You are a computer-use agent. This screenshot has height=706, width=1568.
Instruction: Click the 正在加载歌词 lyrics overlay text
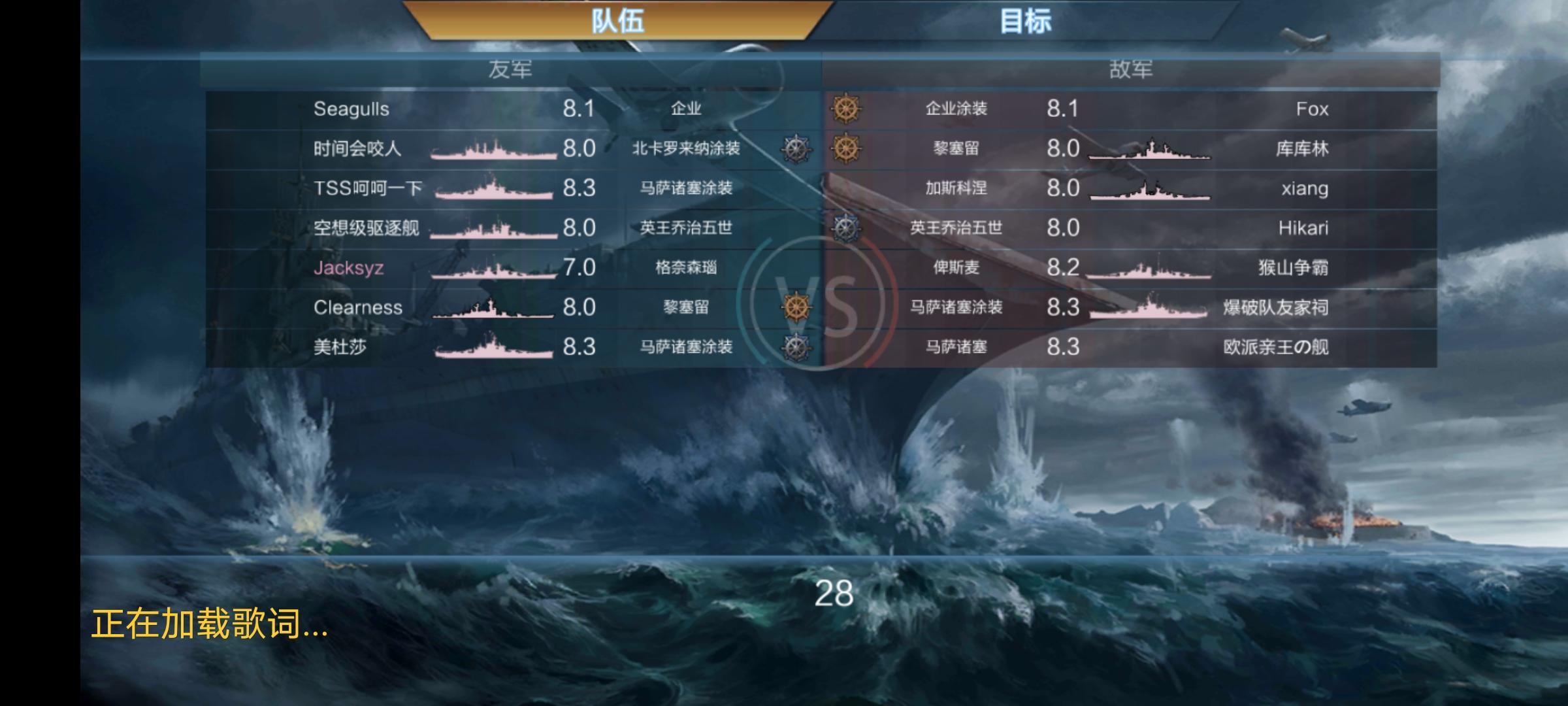pyautogui.click(x=210, y=623)
